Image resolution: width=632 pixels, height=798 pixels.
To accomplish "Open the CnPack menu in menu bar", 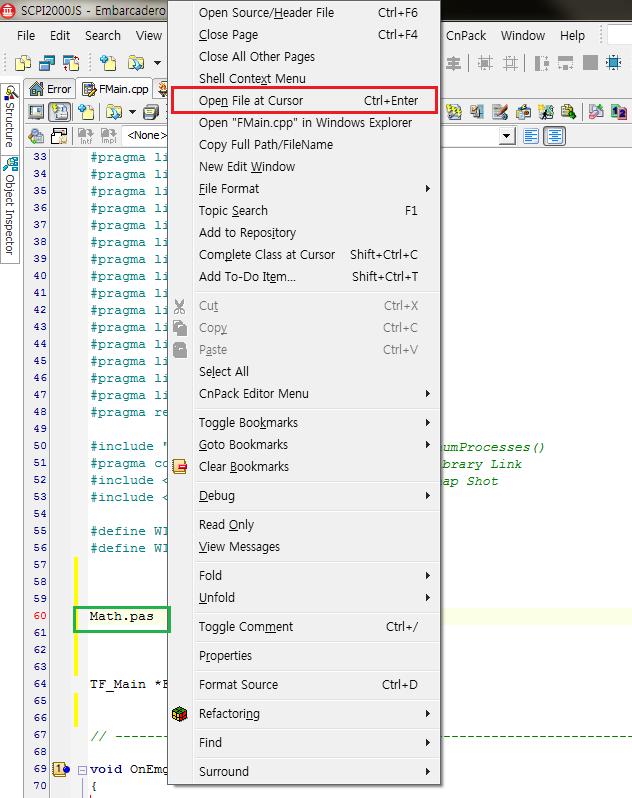I will (465, 35).
